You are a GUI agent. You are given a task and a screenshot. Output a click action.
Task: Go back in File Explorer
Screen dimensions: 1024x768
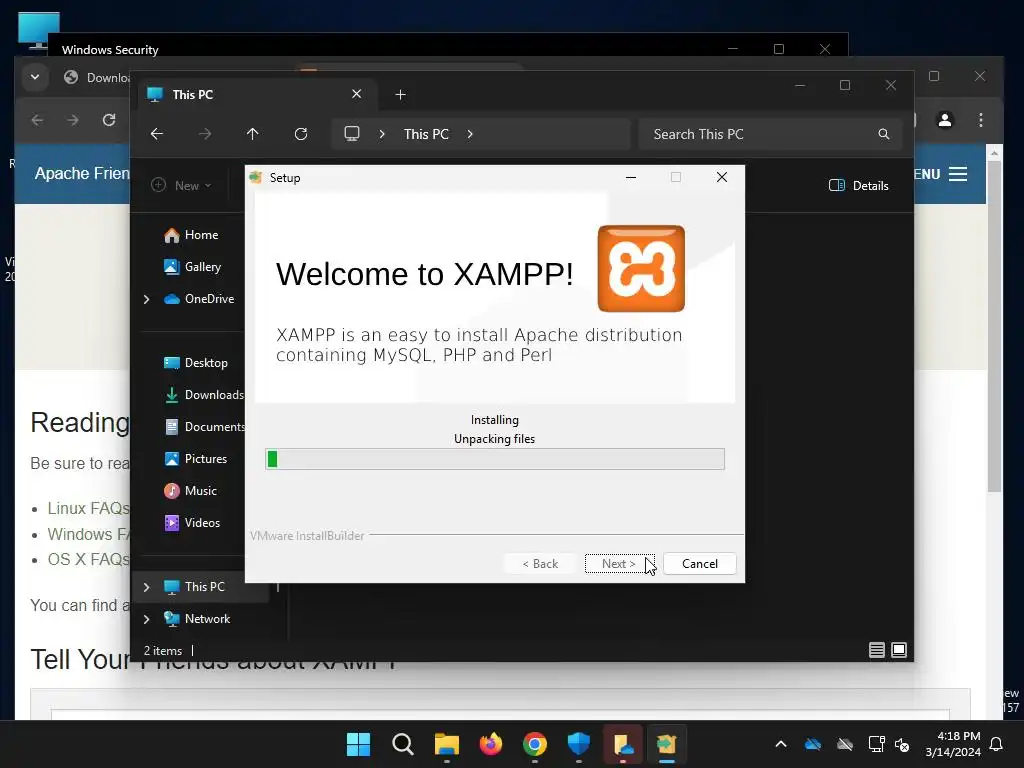[157, 134]
